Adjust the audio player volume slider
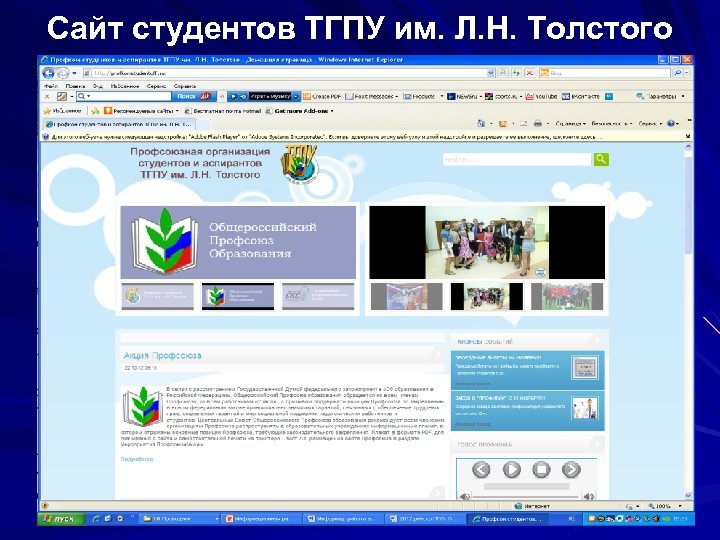The image size is (720, 540). 526,496
